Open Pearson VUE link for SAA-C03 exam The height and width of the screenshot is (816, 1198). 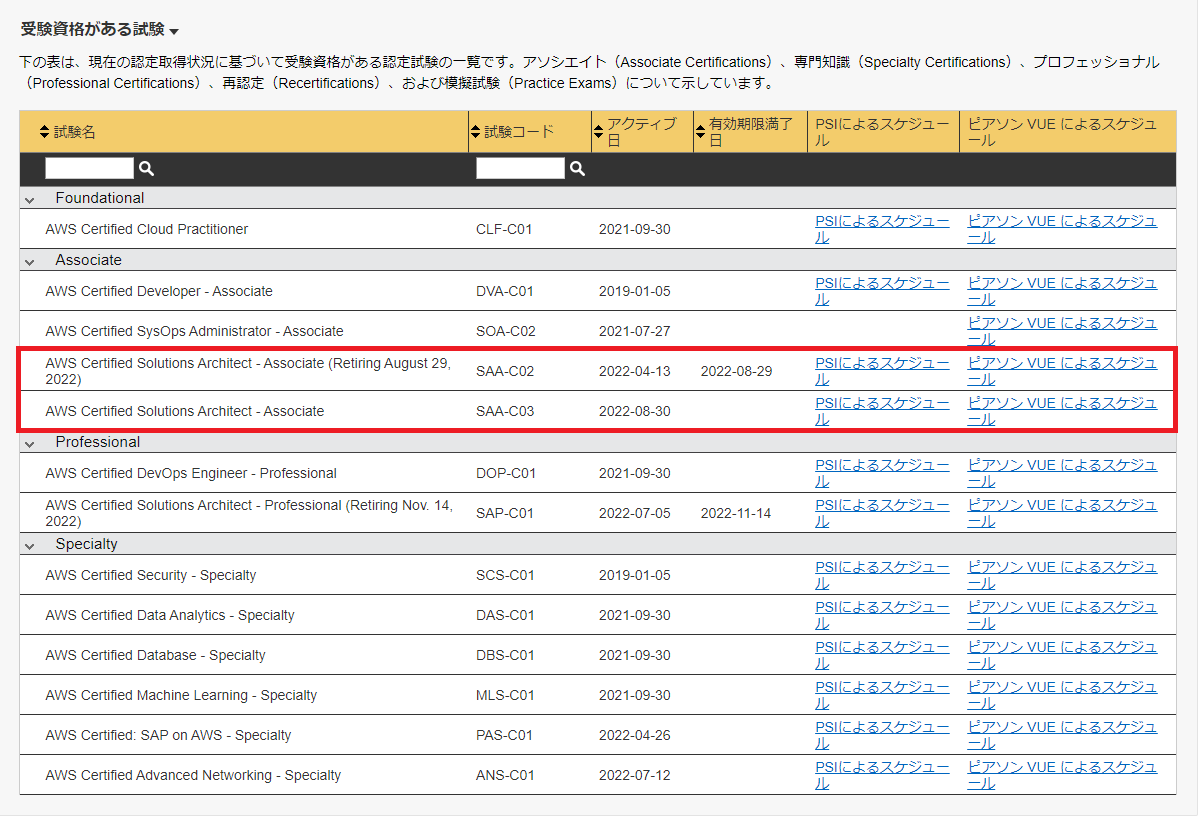(x=1062, y=411)
